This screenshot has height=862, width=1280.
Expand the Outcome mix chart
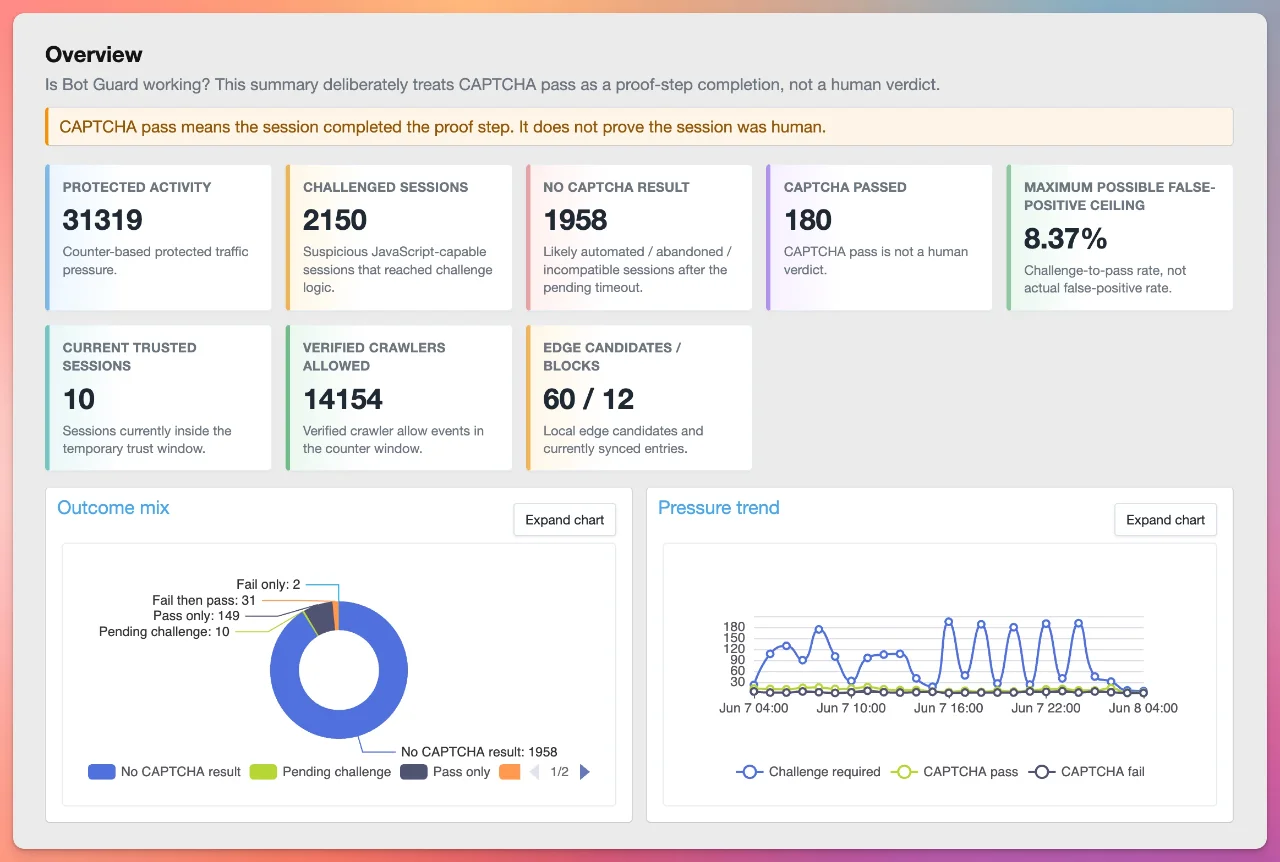pyautogui.click(x=565, y=520)
